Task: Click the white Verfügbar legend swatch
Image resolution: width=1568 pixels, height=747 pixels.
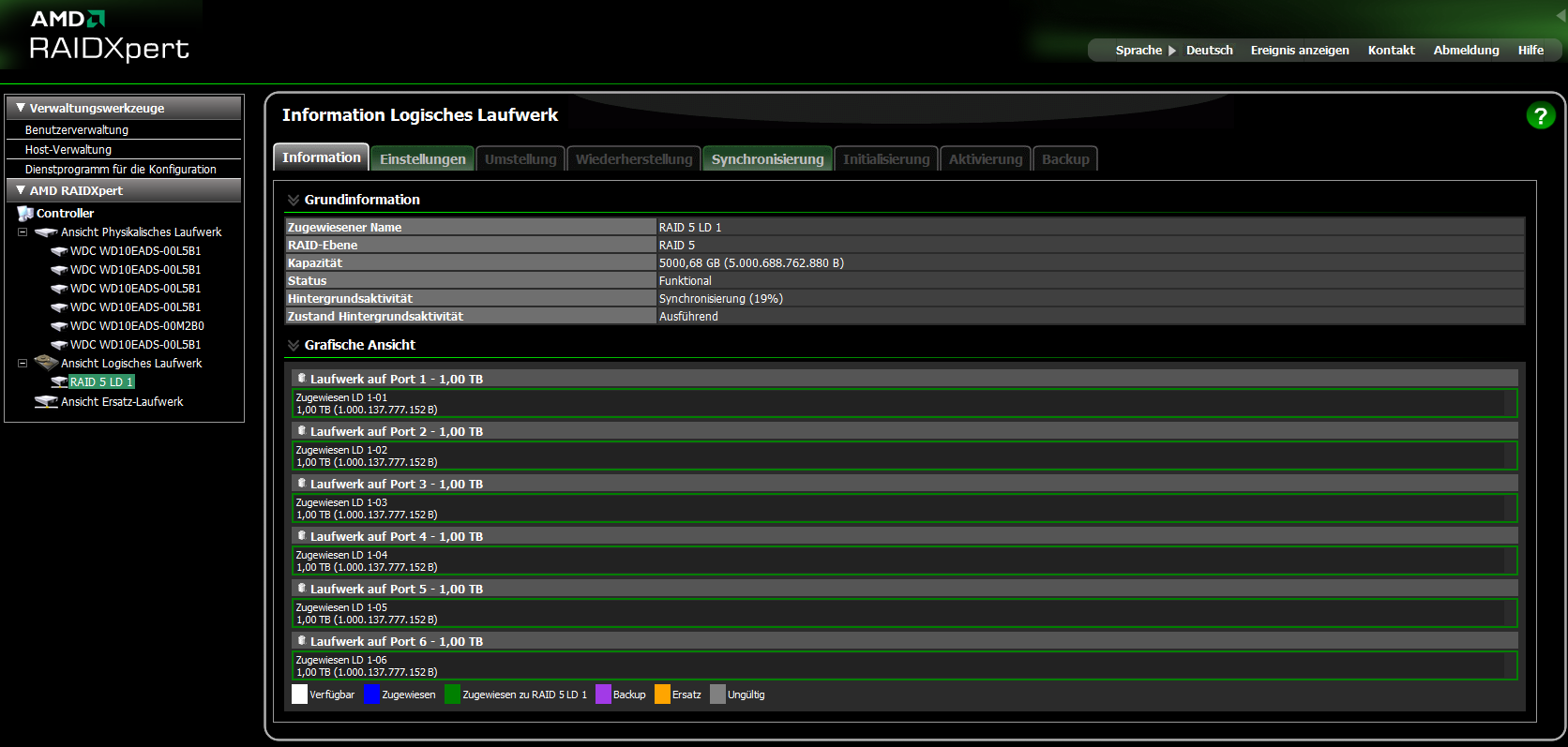Action: pyautogui.click(x=299, y=695)
